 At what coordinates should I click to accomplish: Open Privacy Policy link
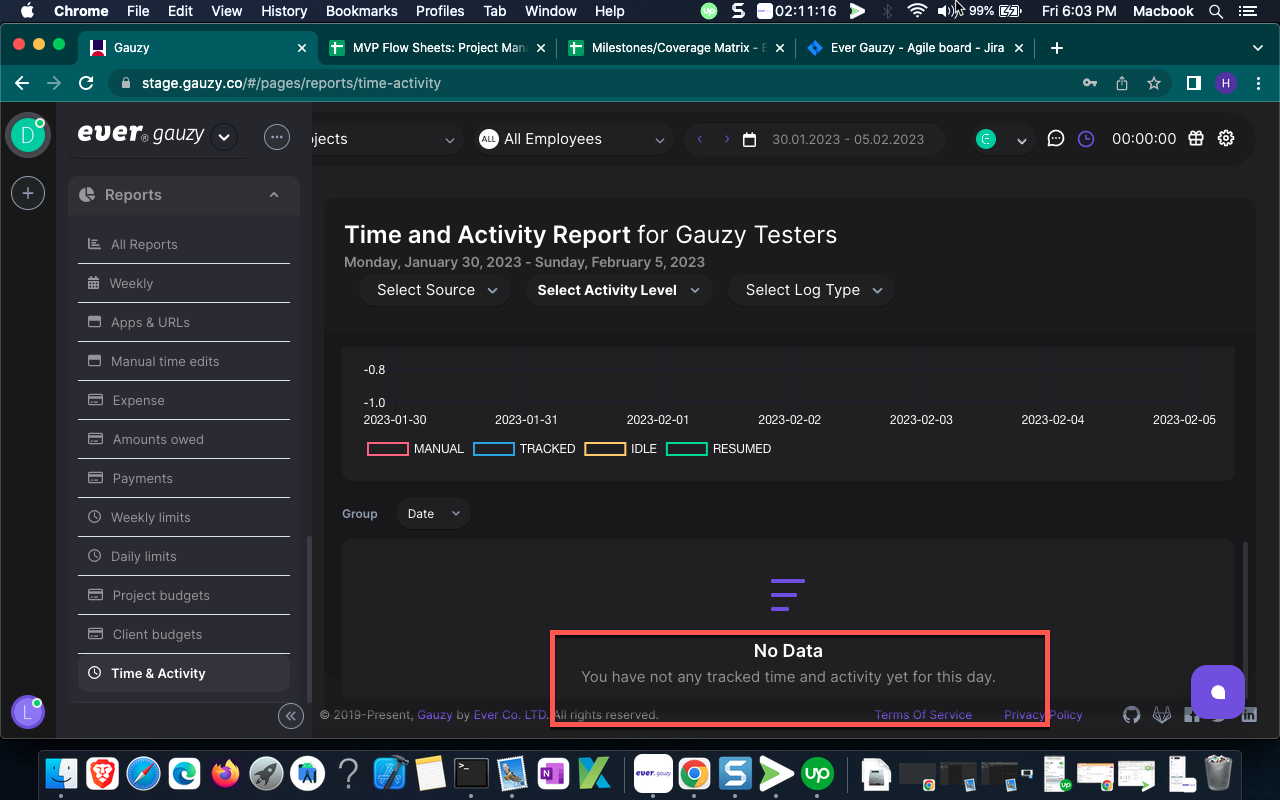pyautogui.click(x=1043, y=715)
